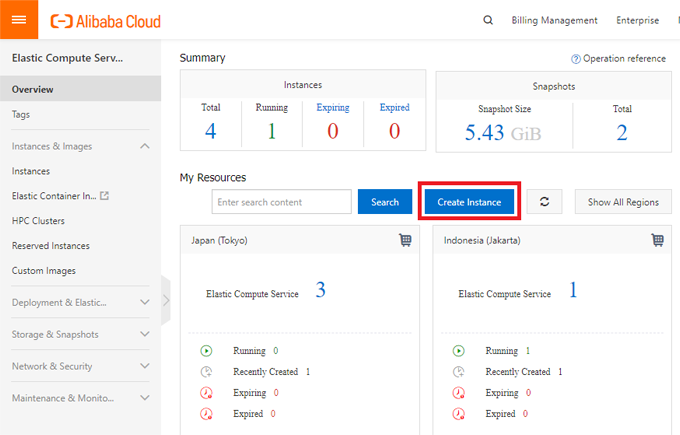Click the Running instances count 1 in Summary
Viewport: 680px width, 435px height.
272,131
